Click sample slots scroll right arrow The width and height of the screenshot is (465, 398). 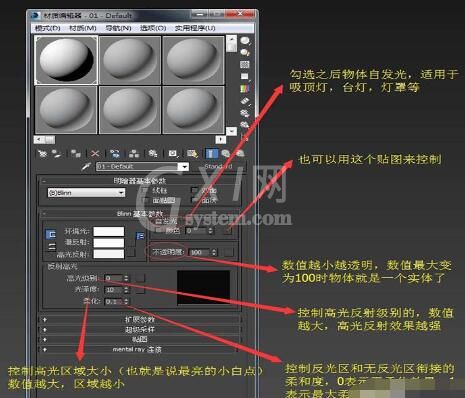click(221, 139)
